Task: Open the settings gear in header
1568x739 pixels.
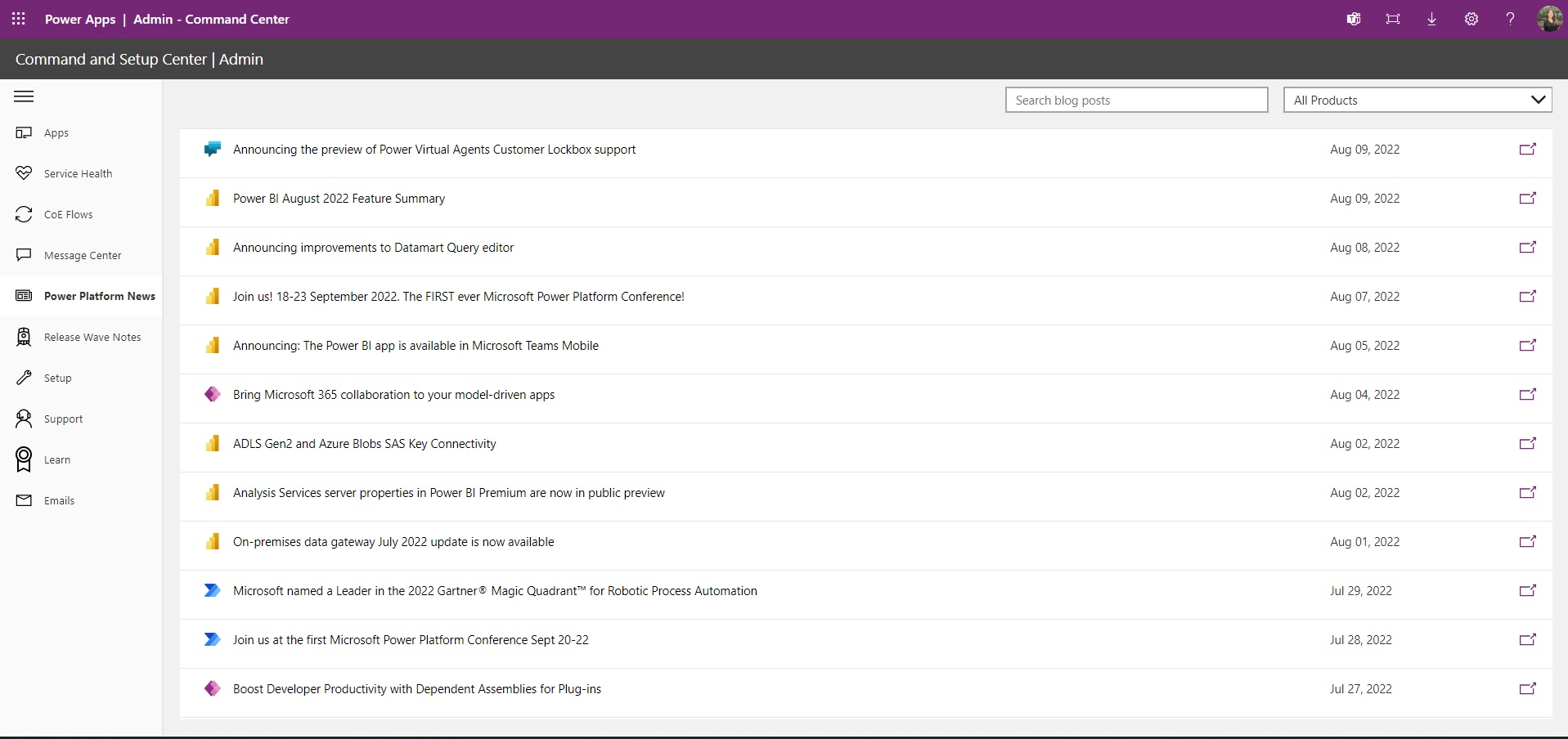Action: (1471, 19)
